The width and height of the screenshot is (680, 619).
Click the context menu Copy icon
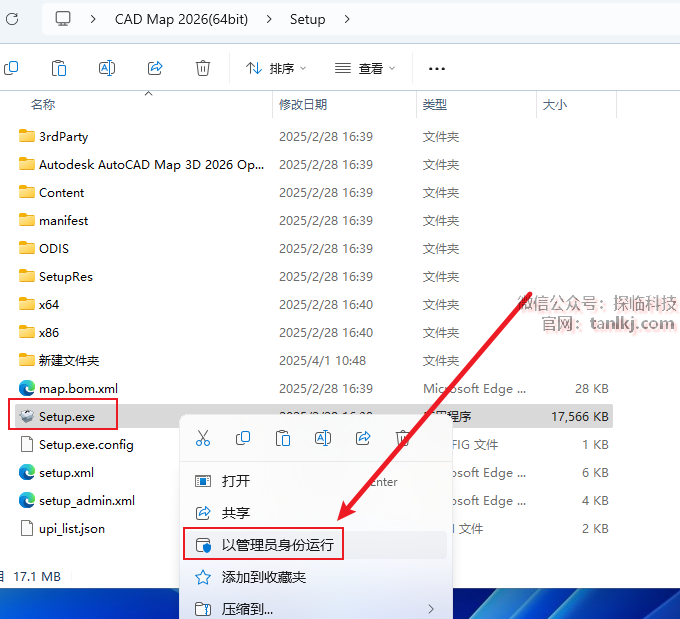click(243, 438)
